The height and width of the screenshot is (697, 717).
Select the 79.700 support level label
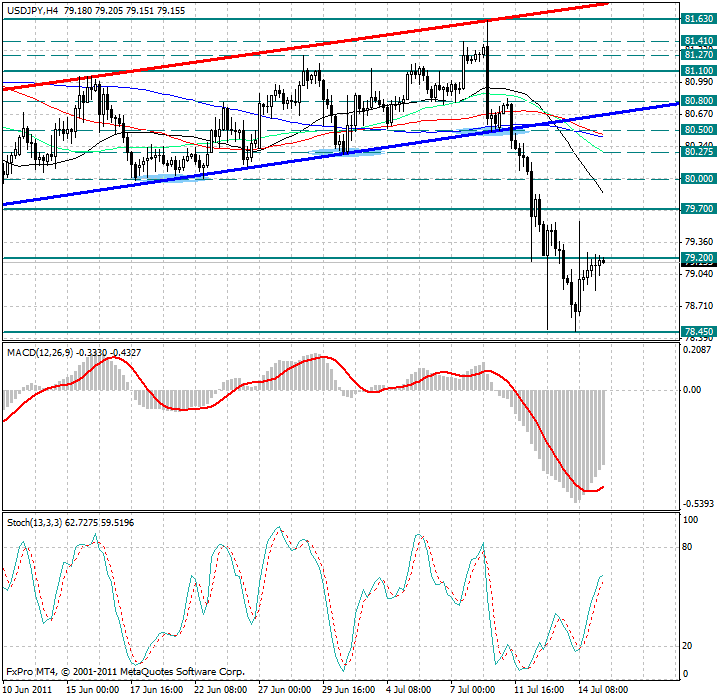697,209
